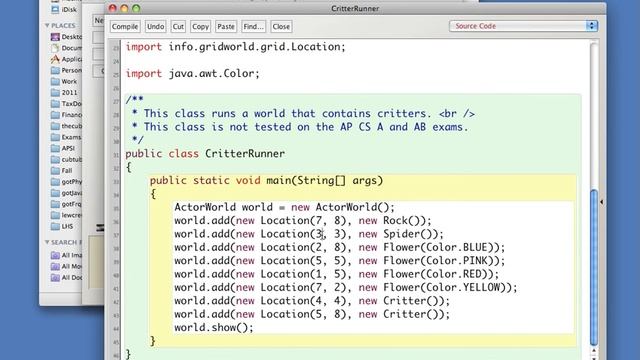This screenshot has width=640, height=360.
Task: Click the green zoom button of CritterRunner
Action: (x=136, y=8)
